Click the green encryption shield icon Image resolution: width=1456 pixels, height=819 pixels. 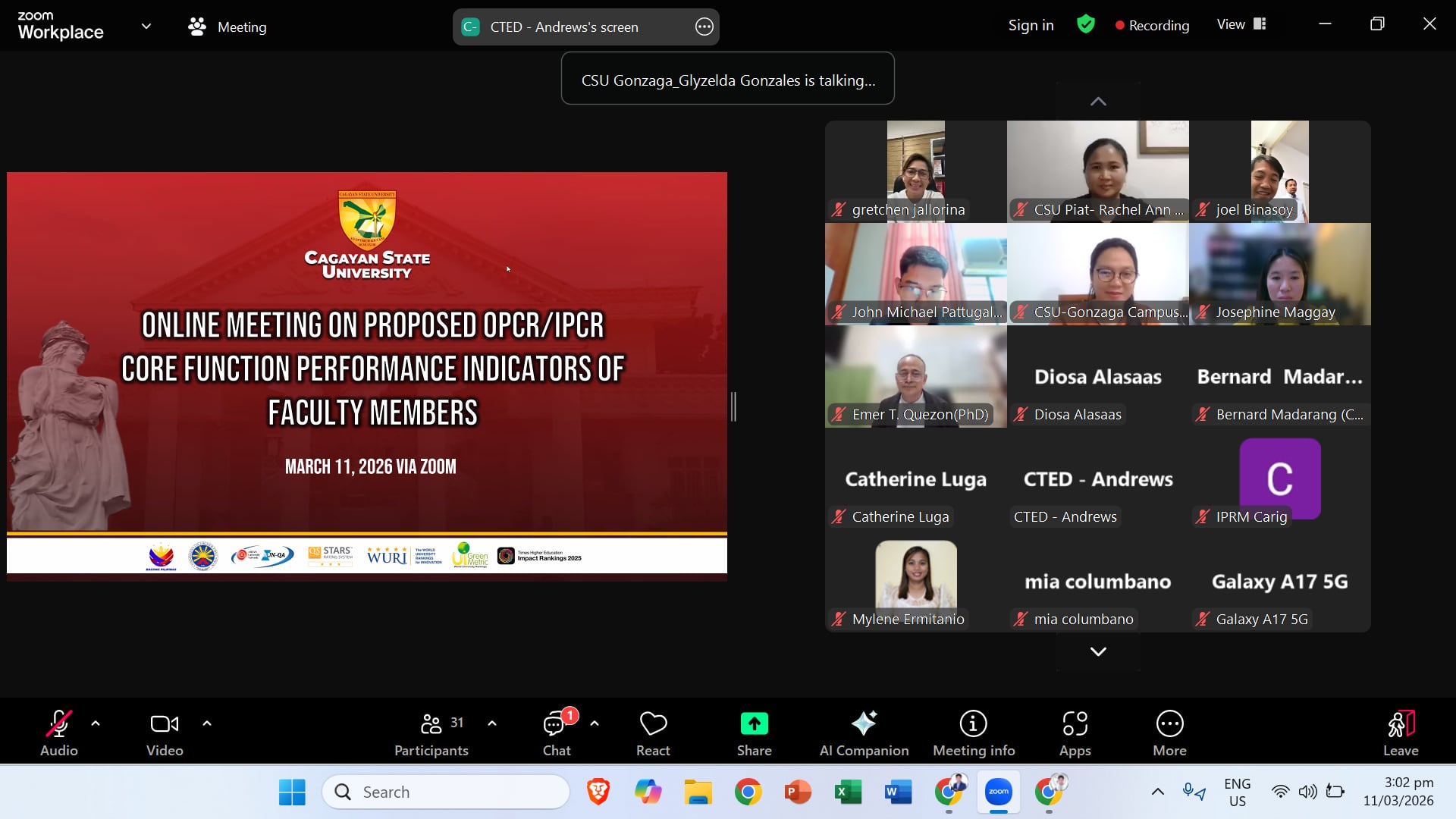(1085, 25)
